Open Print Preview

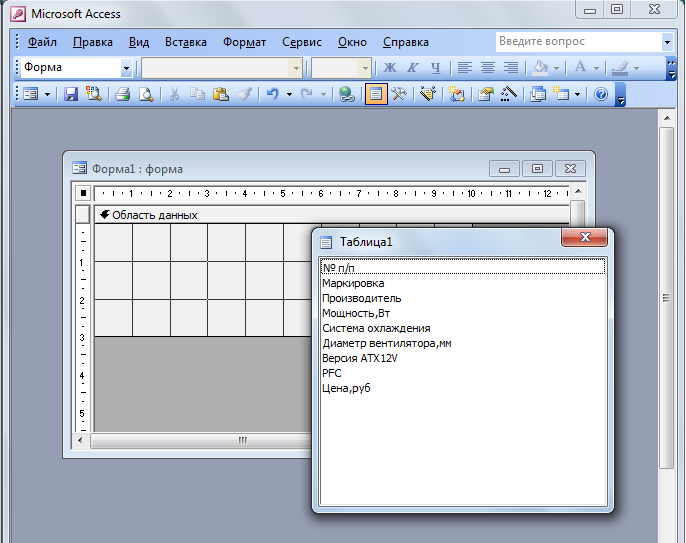(146, 94)
